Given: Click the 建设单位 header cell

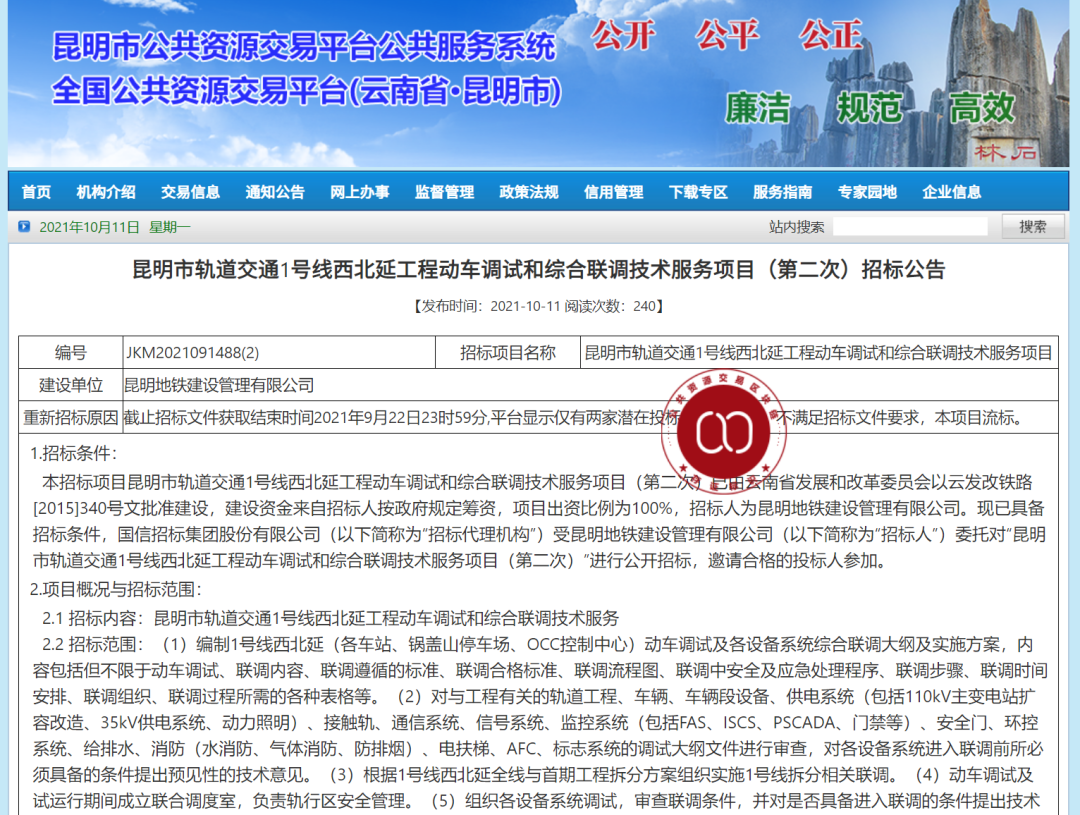Looking at the screenshot, I should pos(71,385).
